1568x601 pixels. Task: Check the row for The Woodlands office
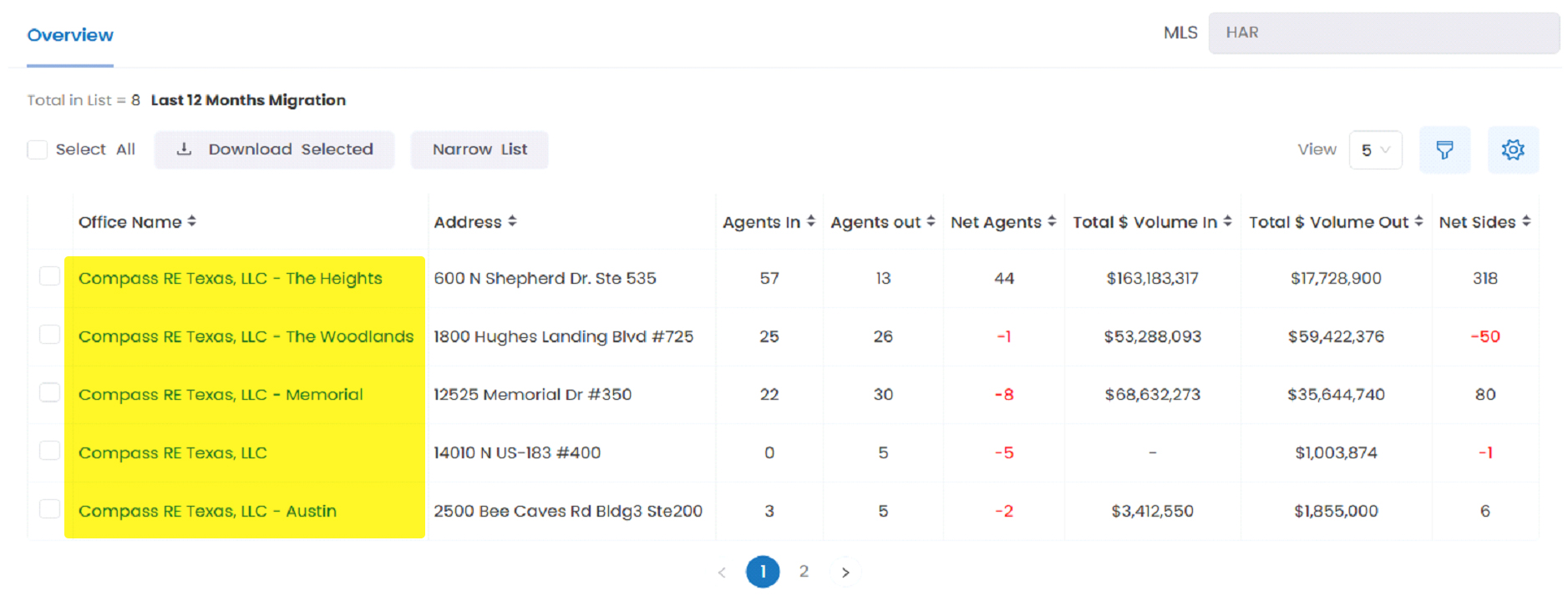point(49,334)
